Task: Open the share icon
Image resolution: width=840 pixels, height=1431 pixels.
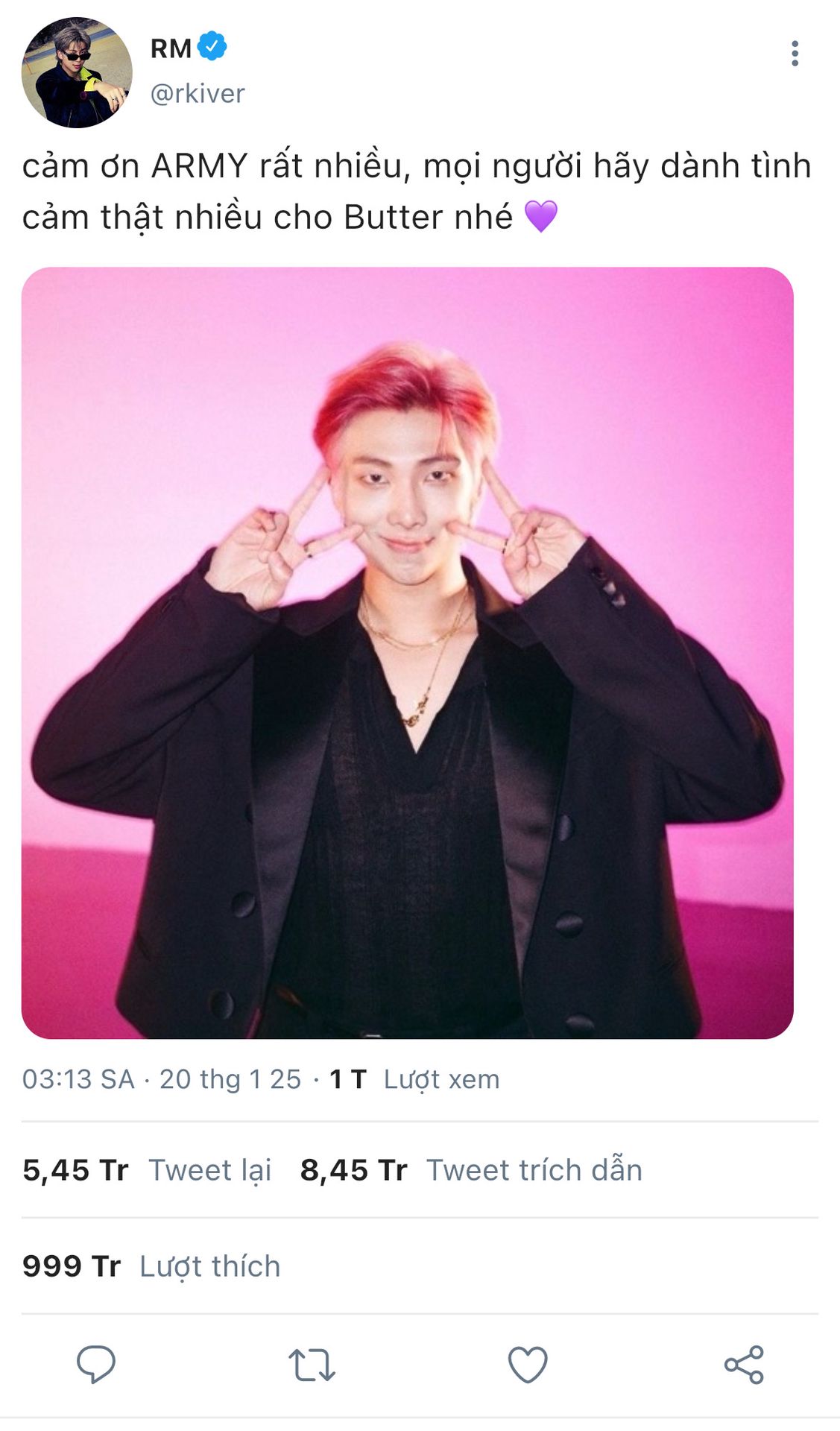Action: pos(744,1365)
